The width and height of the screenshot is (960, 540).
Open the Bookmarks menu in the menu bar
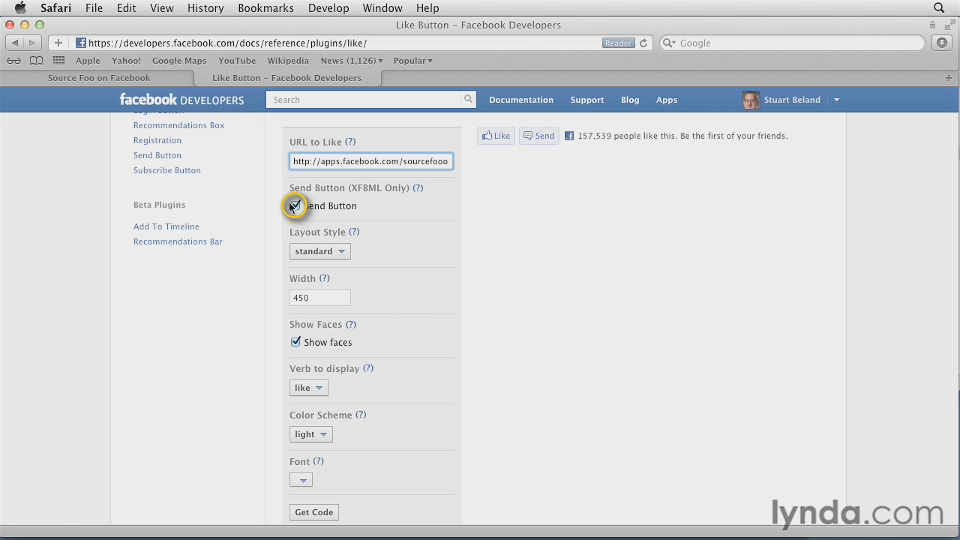click(x=264, y=8)
